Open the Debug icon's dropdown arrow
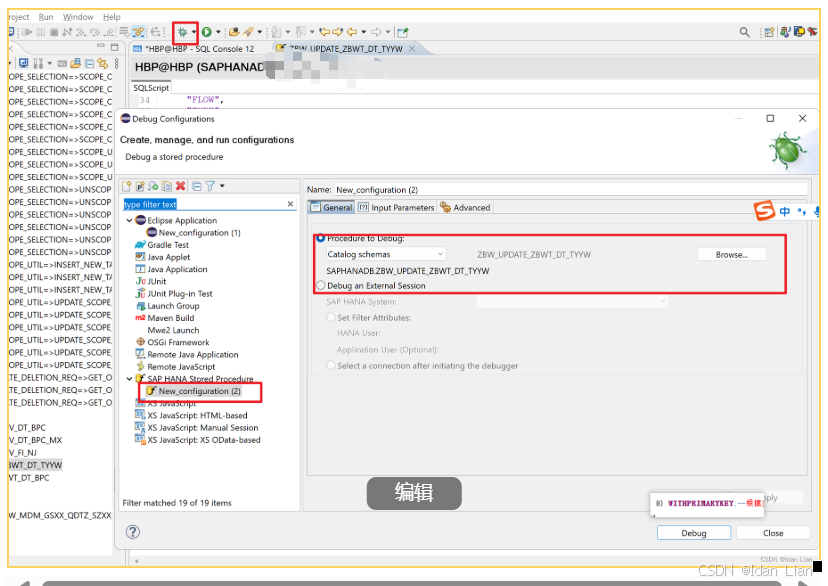This screenshot has width=828, height=586. coord(194,32)
